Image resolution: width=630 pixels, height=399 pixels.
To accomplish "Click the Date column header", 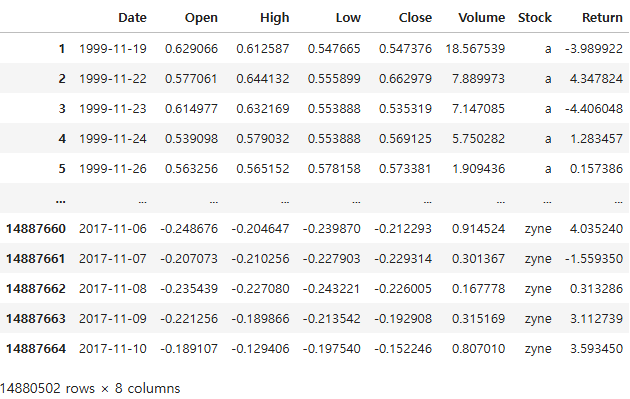I will pos(132,18).
